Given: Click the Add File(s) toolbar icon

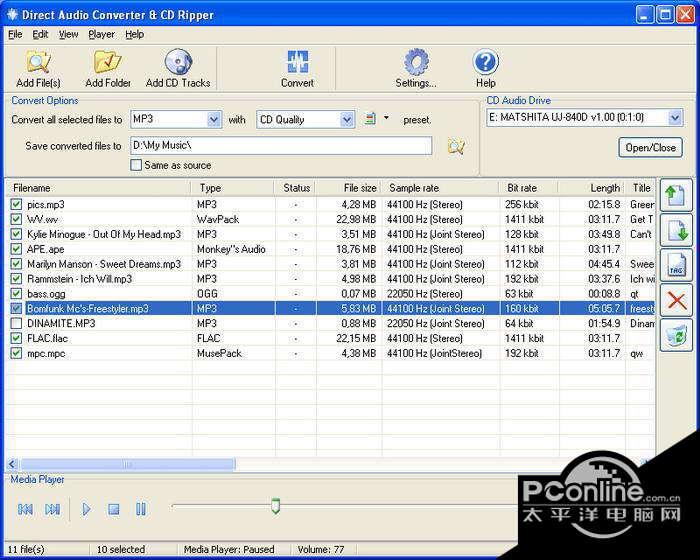Looking at the screenshot, I should [x=38, y=62].
